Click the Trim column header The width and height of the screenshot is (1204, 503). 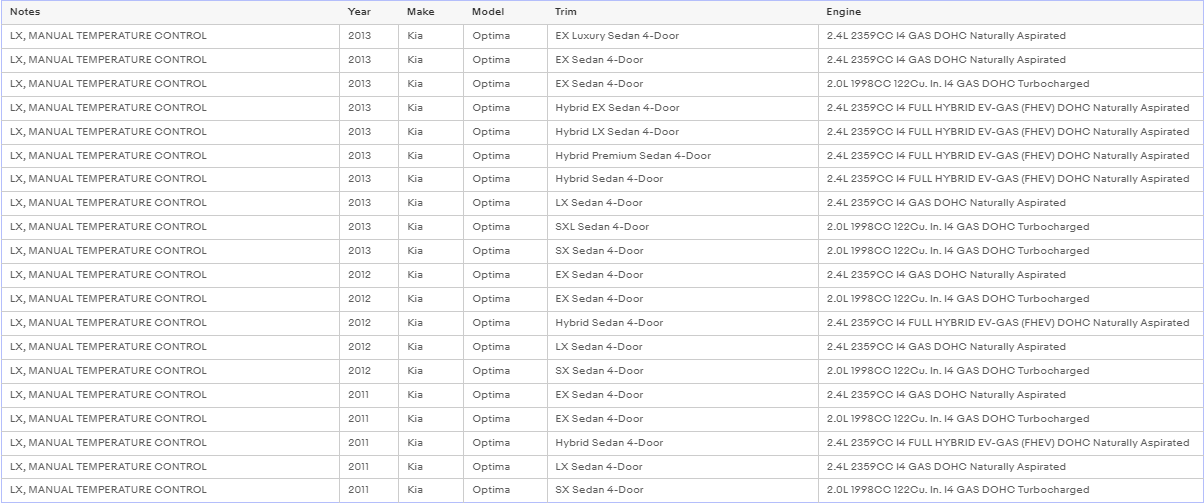[x=682, y=12]
